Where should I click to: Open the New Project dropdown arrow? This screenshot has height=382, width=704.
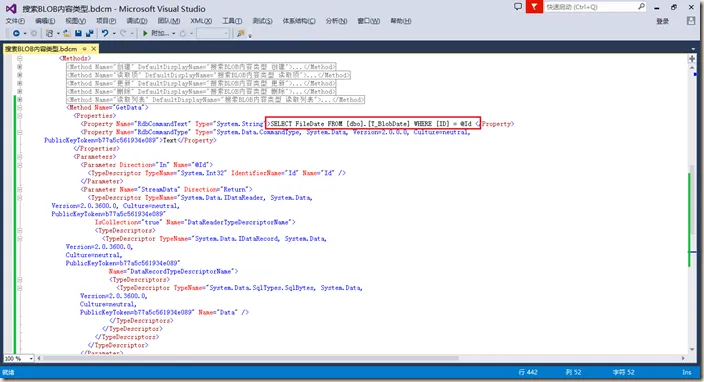click(x=58, y=34)
